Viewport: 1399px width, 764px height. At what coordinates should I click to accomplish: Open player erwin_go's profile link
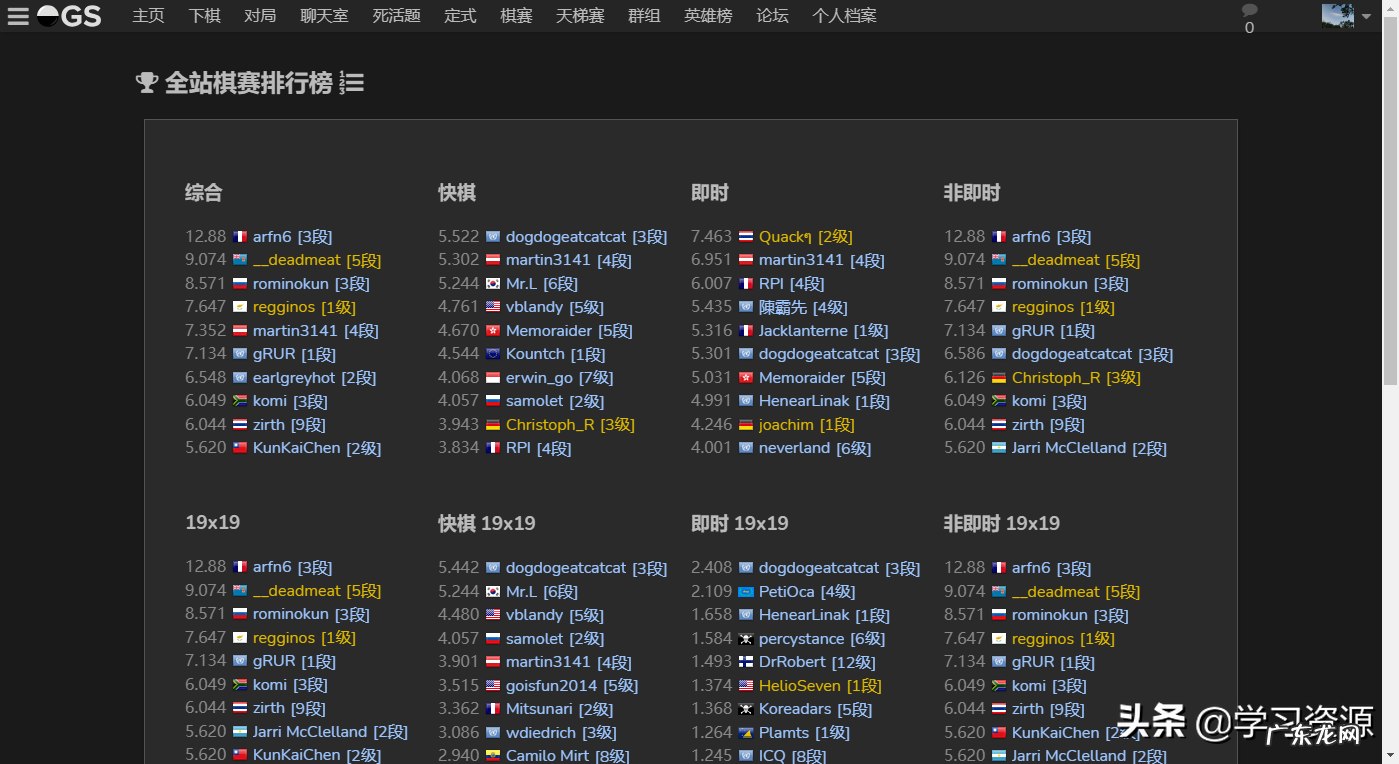point(560,378)
